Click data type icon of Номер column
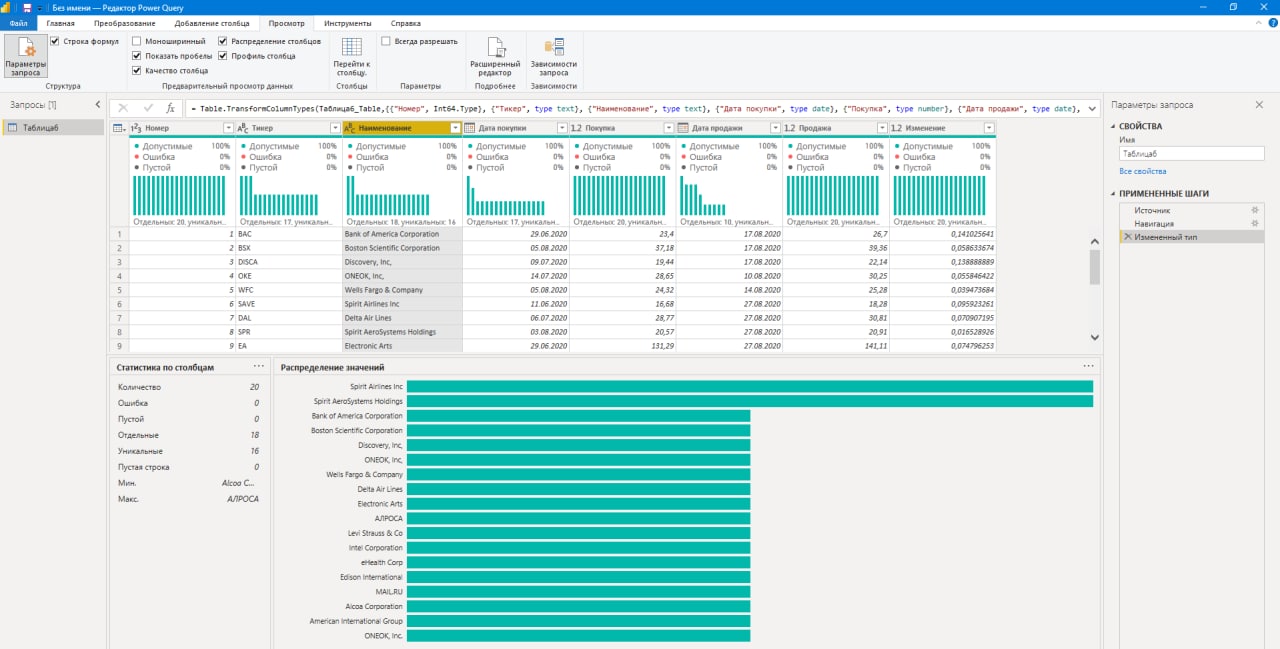The image size is (1280, 649). 137,128
